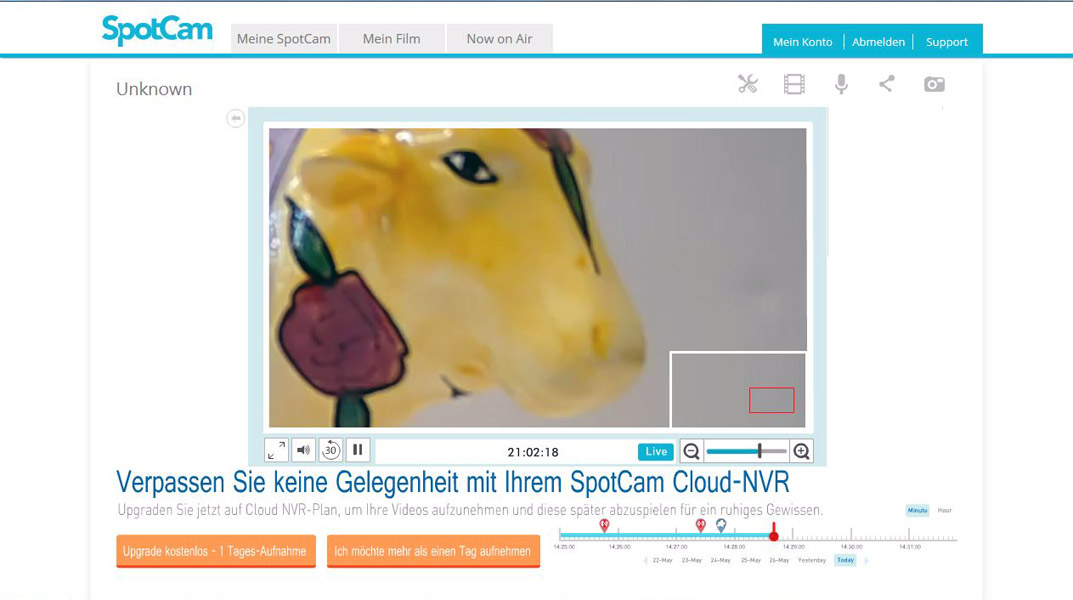Image resolution: width=1073 pixels, height=600 pixels.
Task: Click the next dates arrow after Today
Action: tap(866, 560)
